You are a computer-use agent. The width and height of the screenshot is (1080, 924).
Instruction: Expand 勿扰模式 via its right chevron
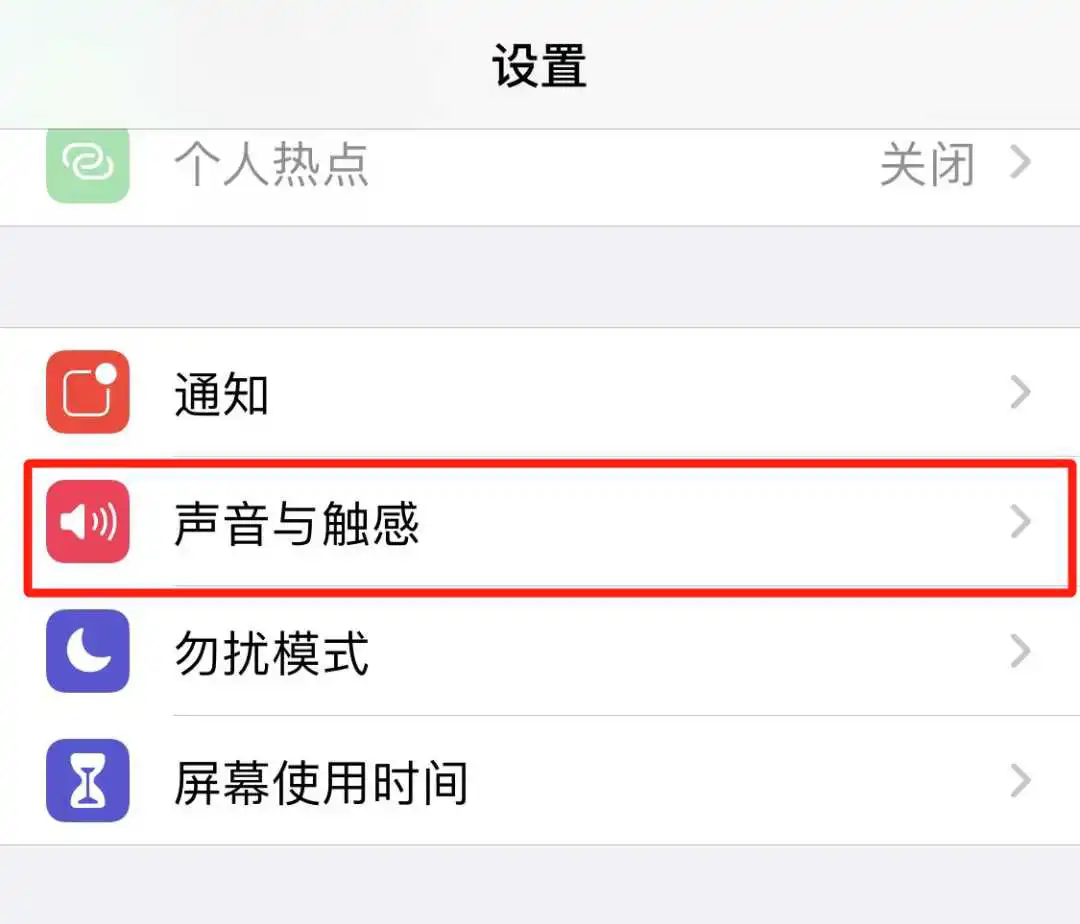[1020, 651]
